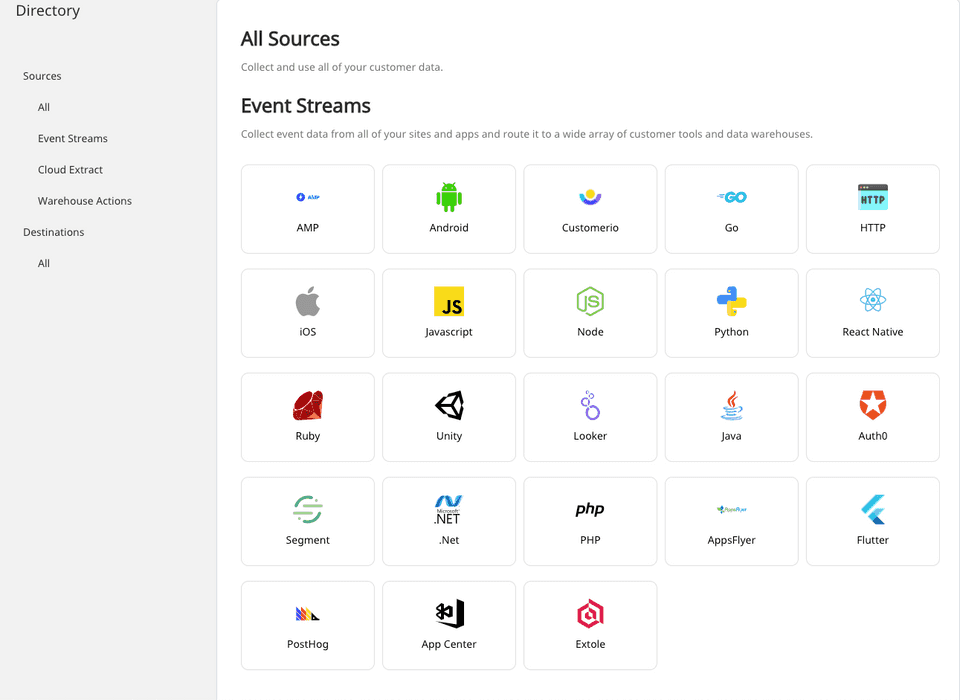Choose the Looker source
Viewport: 960px width, 700px height.
(x=590, y=417)
